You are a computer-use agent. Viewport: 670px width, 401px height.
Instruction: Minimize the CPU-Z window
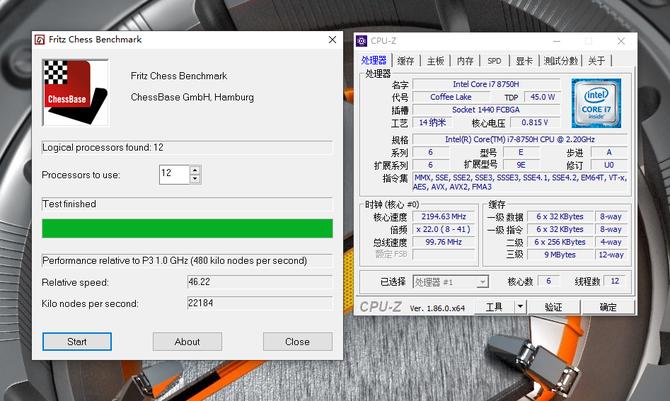click(x=556, y=41)
